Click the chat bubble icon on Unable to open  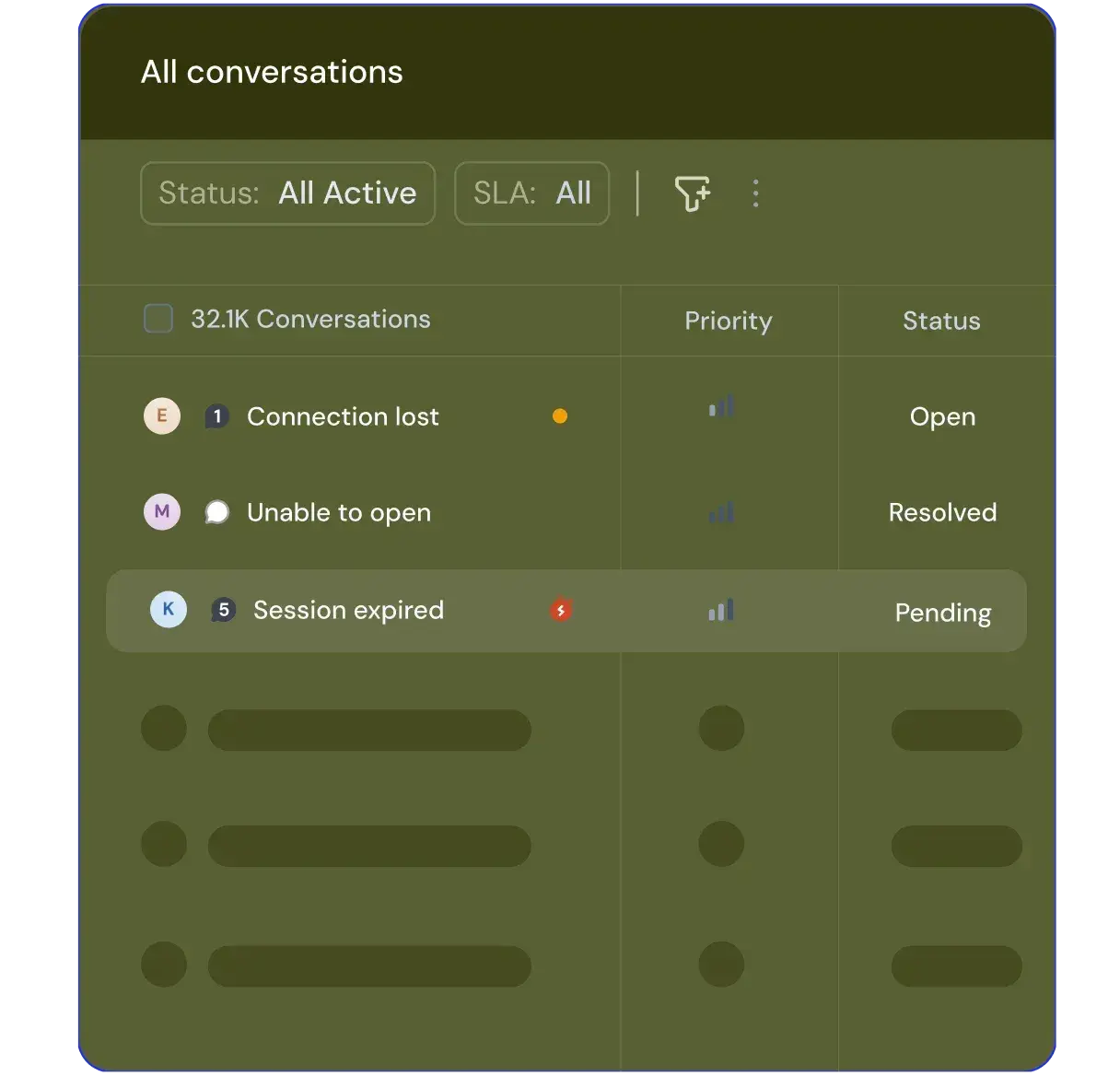pyautogui.click(x=217, y=512)
